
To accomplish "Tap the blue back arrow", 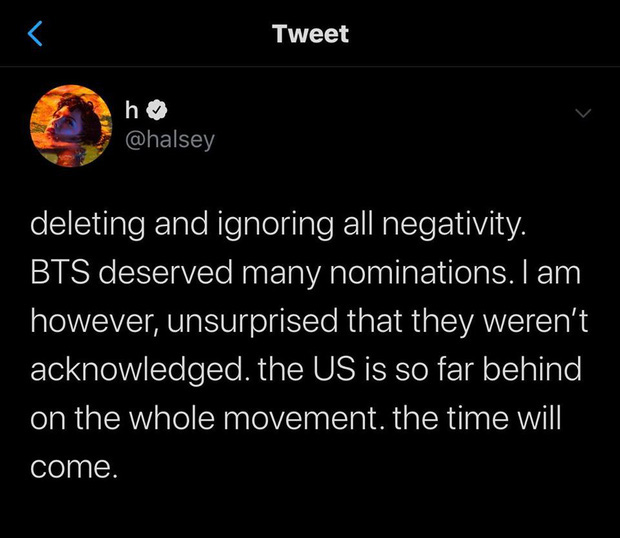I will tap(35, 34).
